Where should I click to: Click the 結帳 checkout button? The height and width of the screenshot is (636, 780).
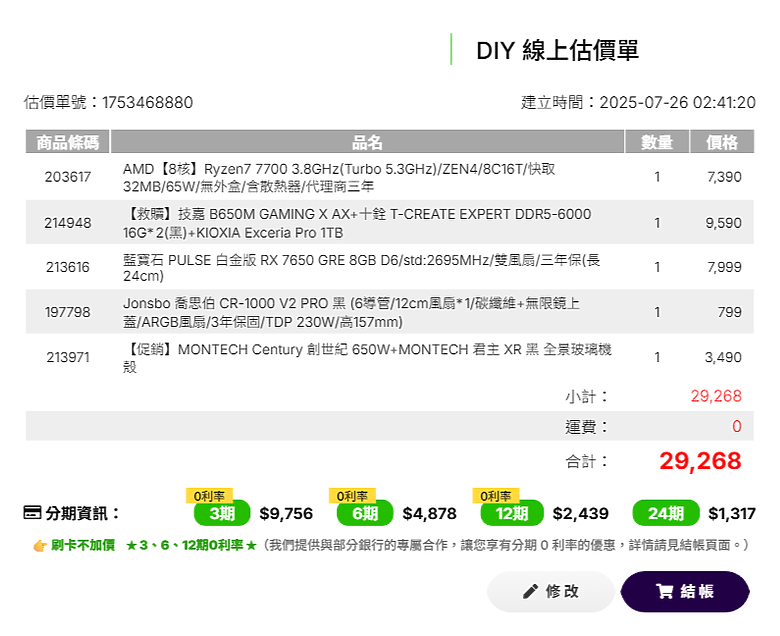tap(685, 591)
